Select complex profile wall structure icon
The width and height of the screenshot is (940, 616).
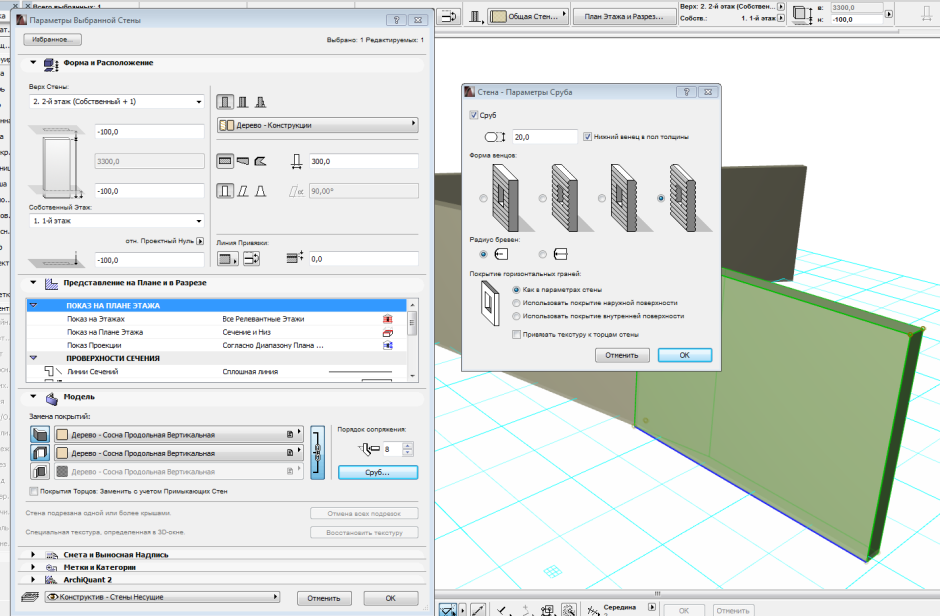click(x=260, y=102)
